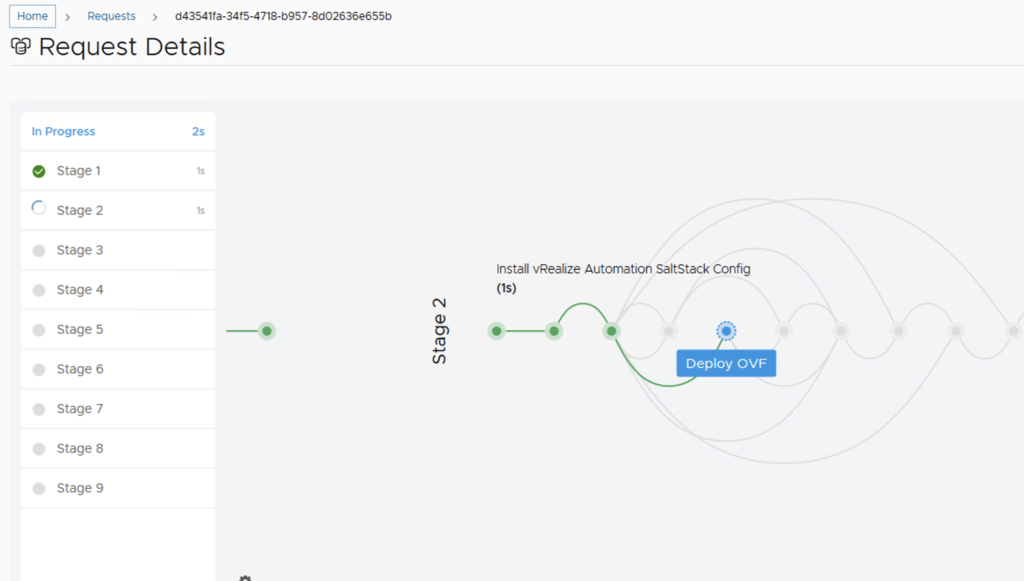
Task: Select Stage 2 in the stage list
Action: [x=79, y=210]
